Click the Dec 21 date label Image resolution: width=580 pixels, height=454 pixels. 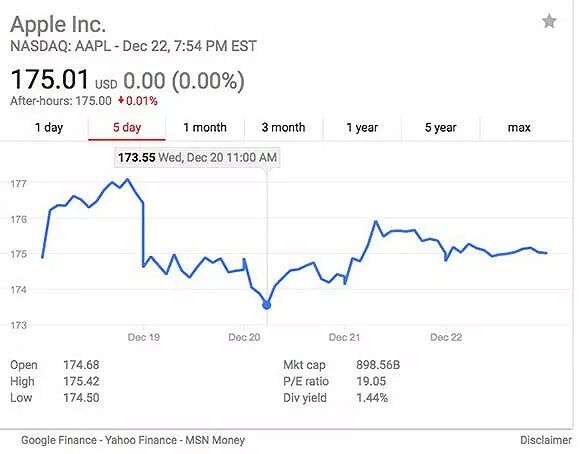[344, 337]
